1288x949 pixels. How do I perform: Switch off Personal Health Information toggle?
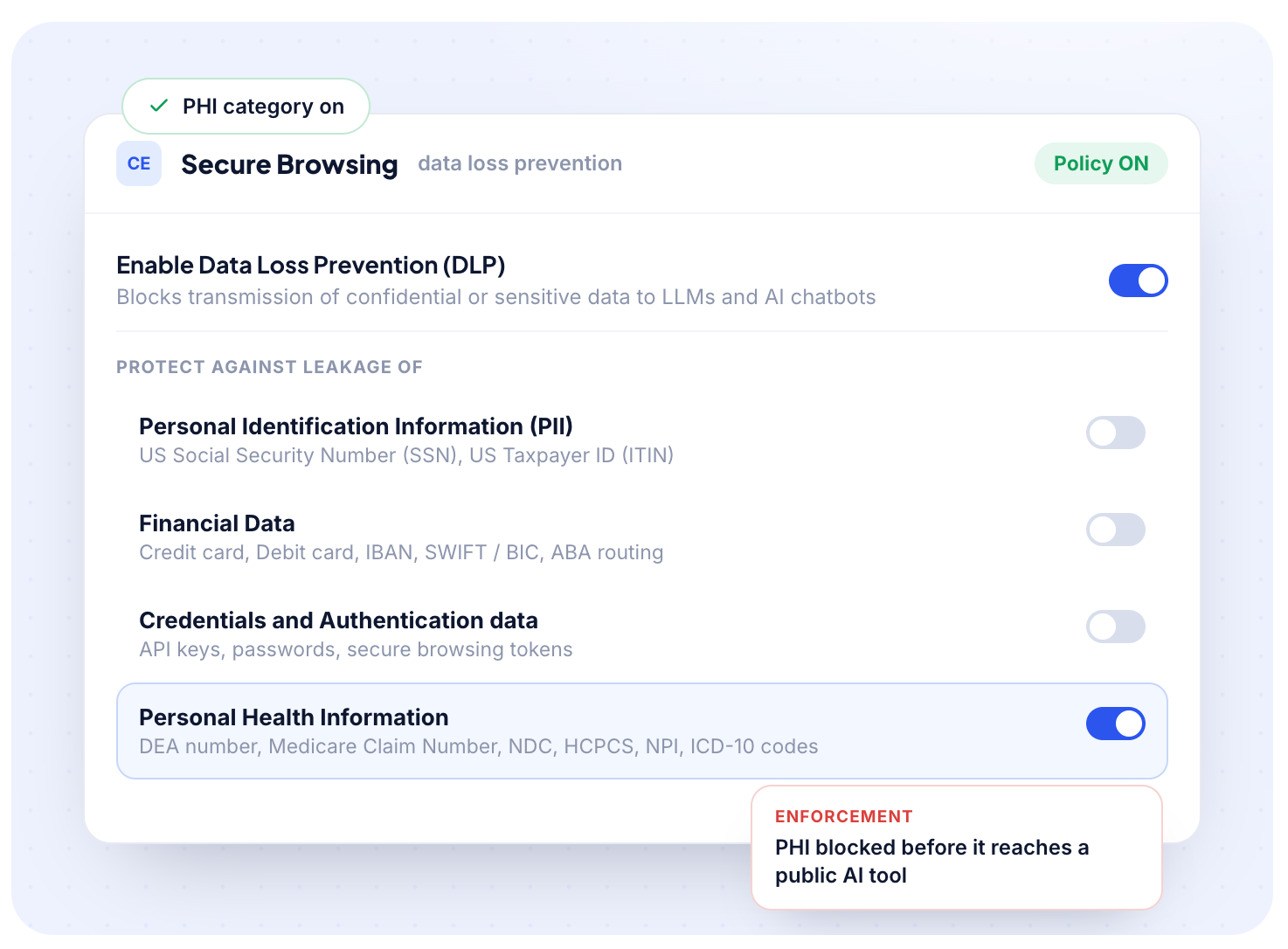pos(1115,724)
